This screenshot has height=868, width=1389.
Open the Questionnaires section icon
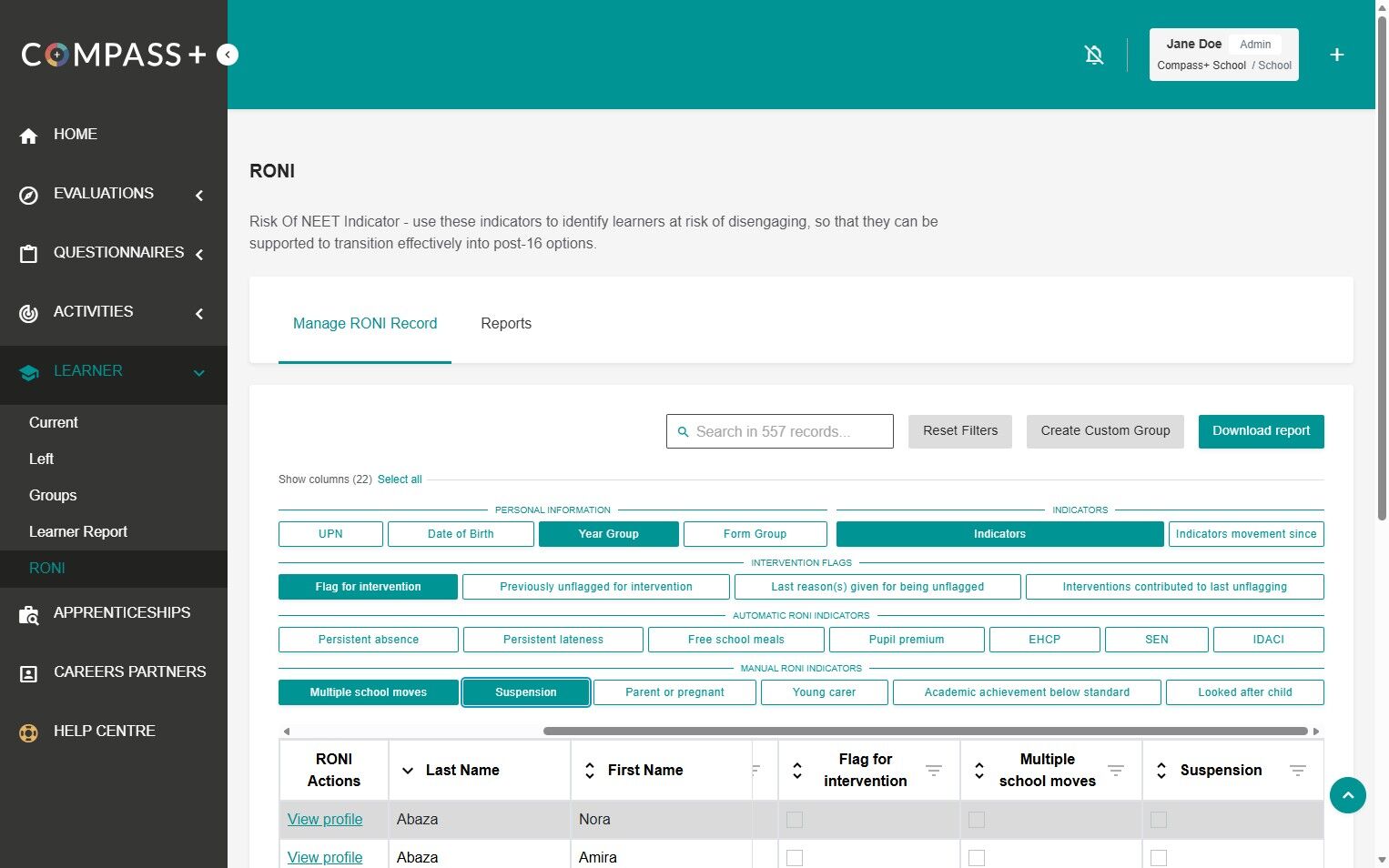(28, 253)
